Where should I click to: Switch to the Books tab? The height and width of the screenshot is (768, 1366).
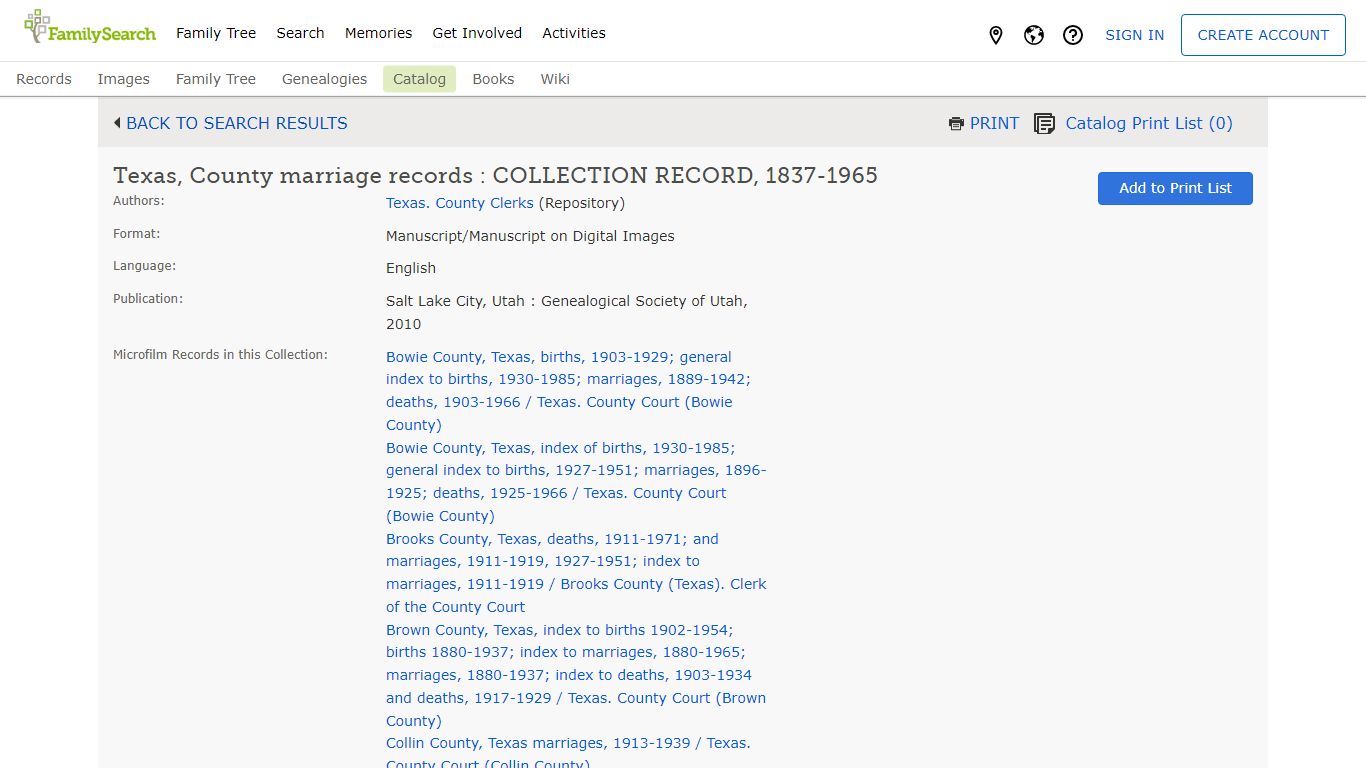click(x=493, y=79)
